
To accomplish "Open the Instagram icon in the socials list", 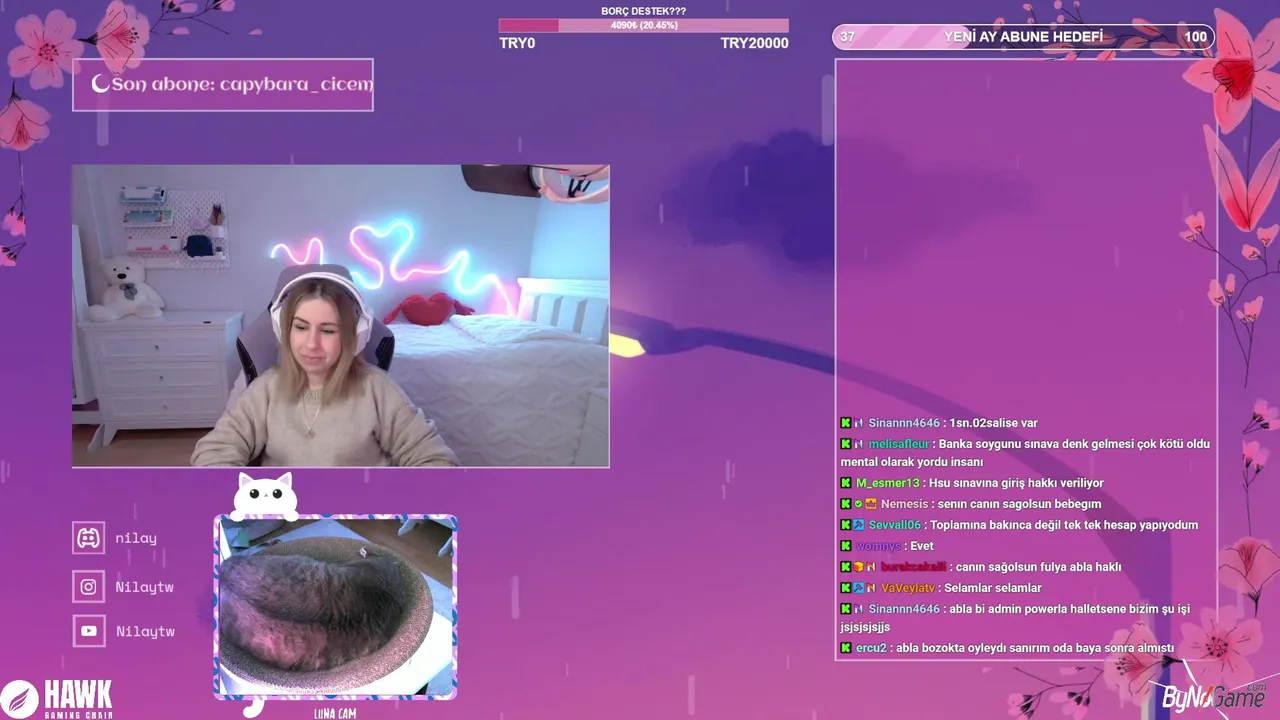I will tap(89, 587).
